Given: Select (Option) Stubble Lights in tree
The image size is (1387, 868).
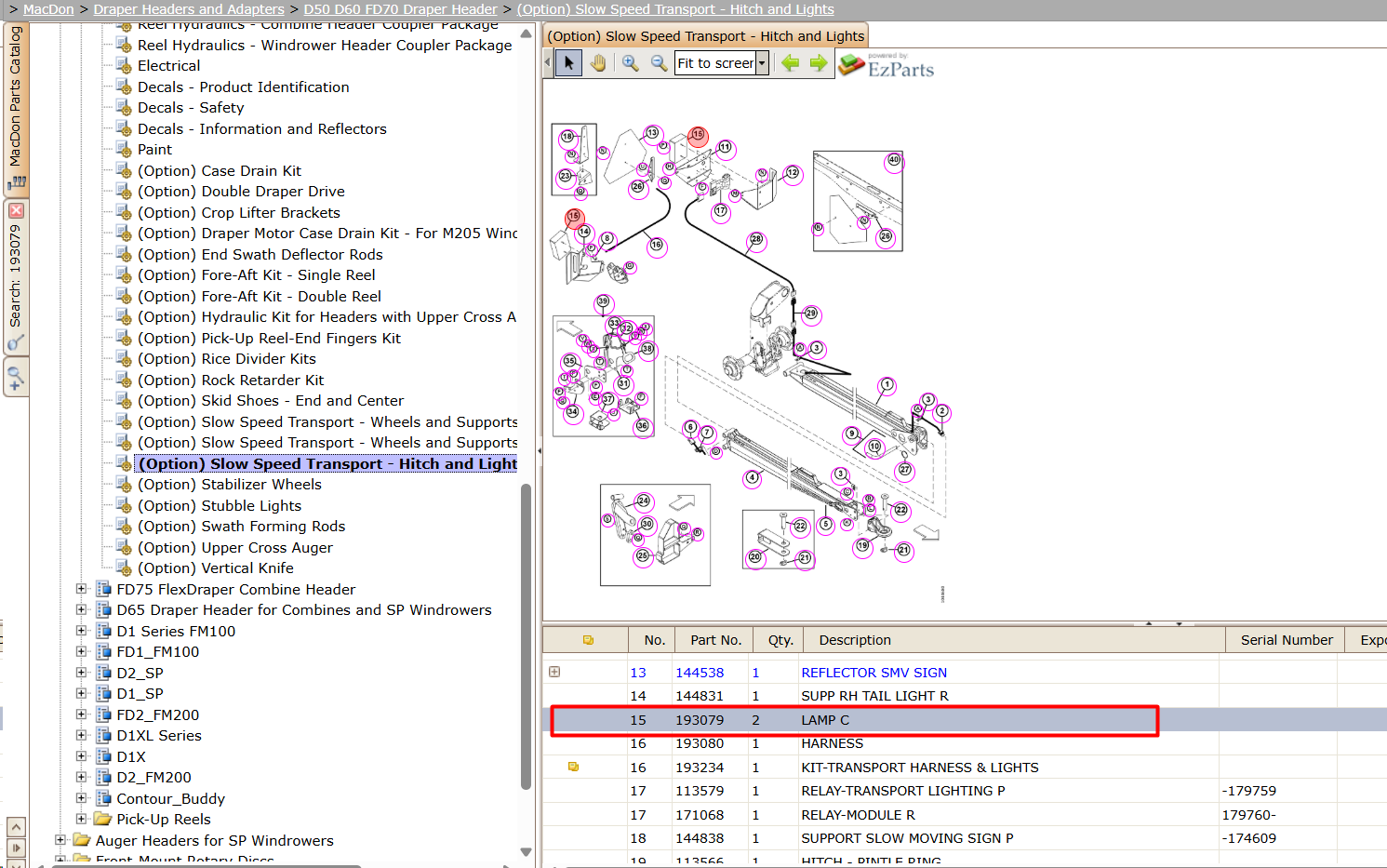Looking at the screenshot, I should (220, 505).
